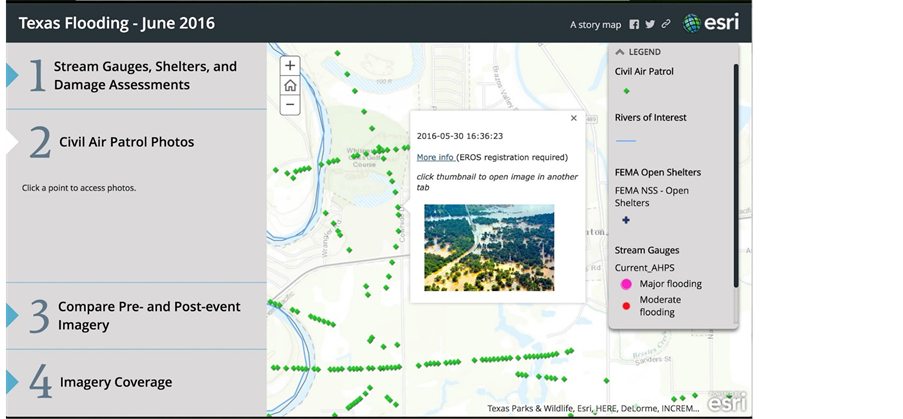
Task: Click the A story map text link
Action: coord(595,24)
